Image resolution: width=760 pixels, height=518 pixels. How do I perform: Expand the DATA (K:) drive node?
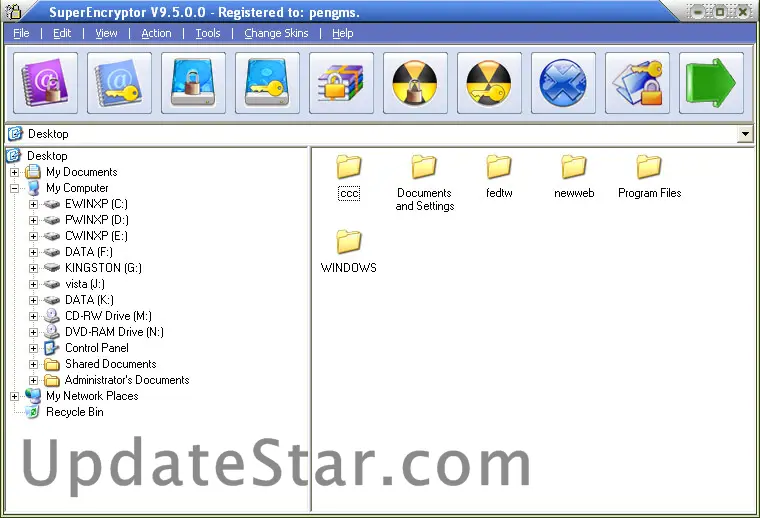33,300
